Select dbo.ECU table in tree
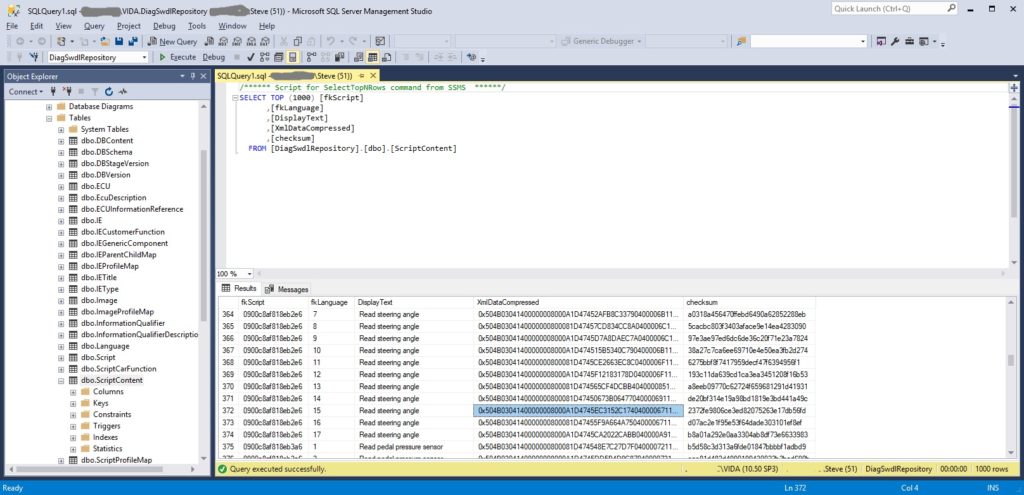Screen dimensions: 1024x495 95,186
